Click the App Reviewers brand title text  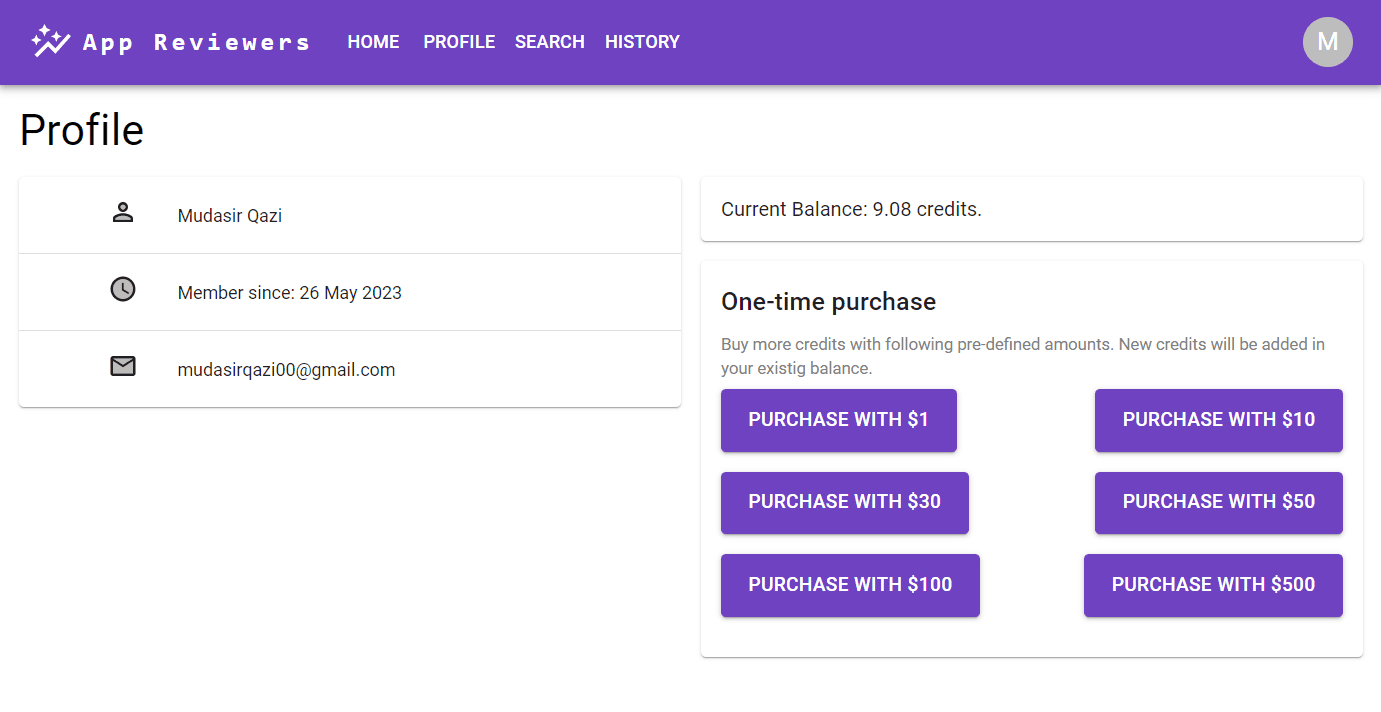[196, 42]
